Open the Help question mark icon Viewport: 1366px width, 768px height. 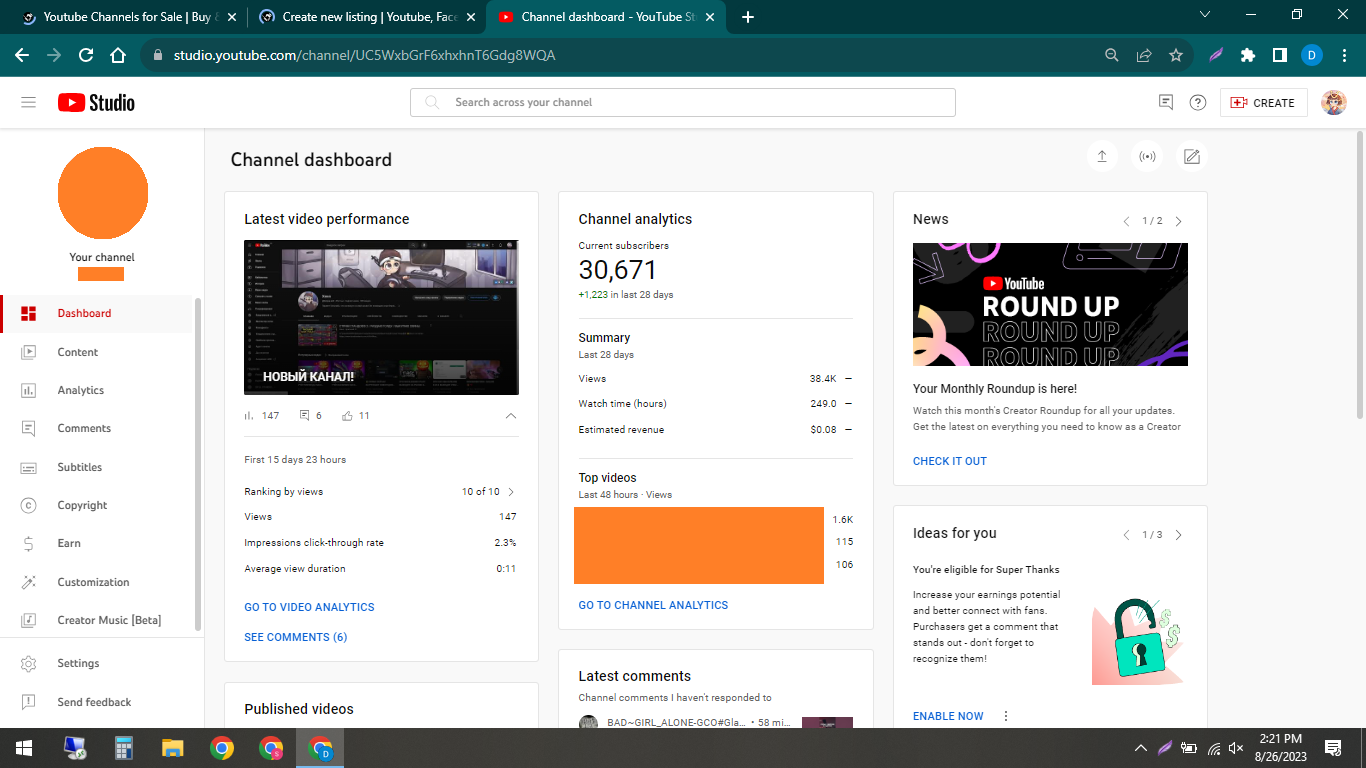tap(1197, 102)
